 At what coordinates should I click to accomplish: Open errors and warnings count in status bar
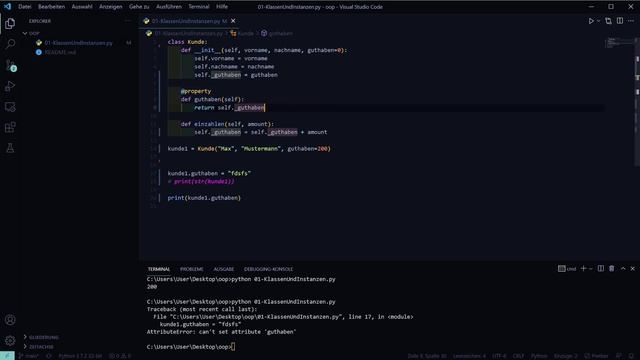120,356
